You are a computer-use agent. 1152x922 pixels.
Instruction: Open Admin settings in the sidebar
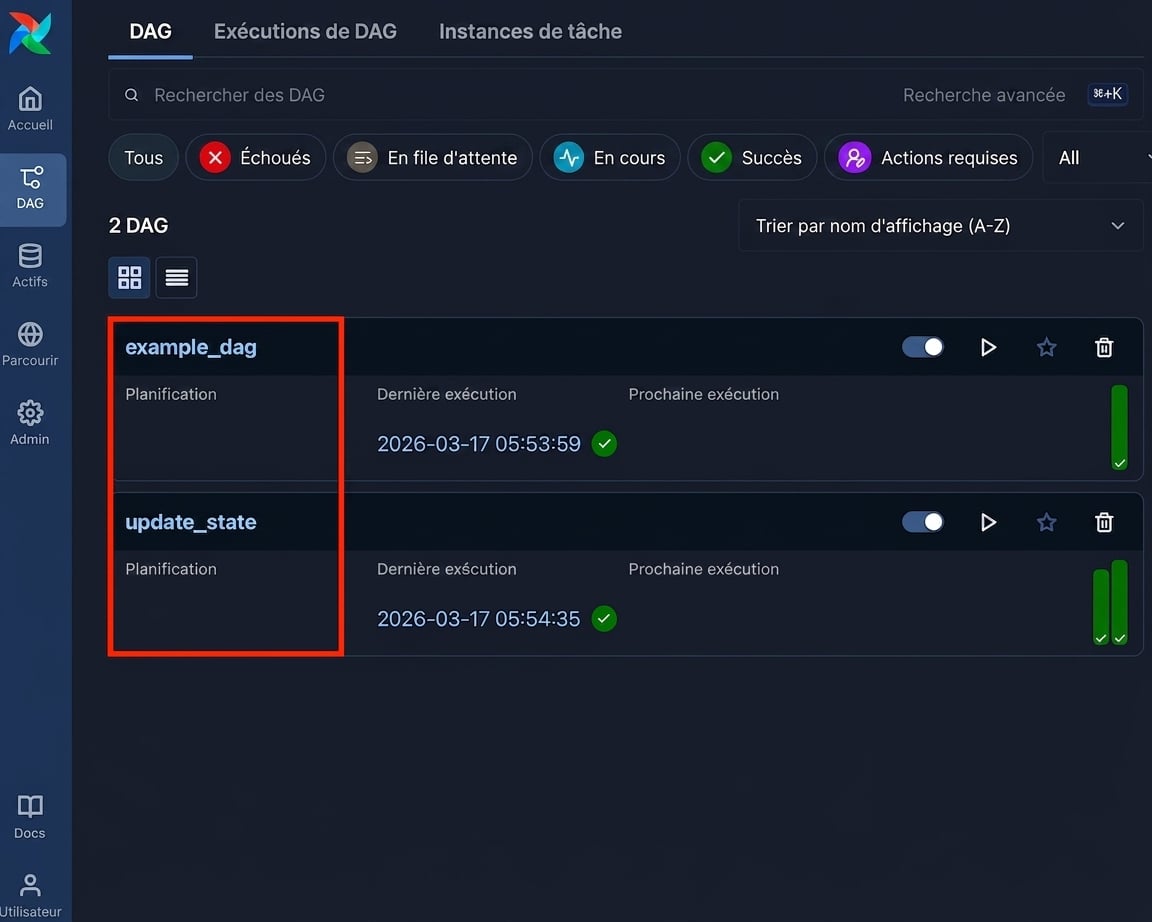[x=30, y=422]
